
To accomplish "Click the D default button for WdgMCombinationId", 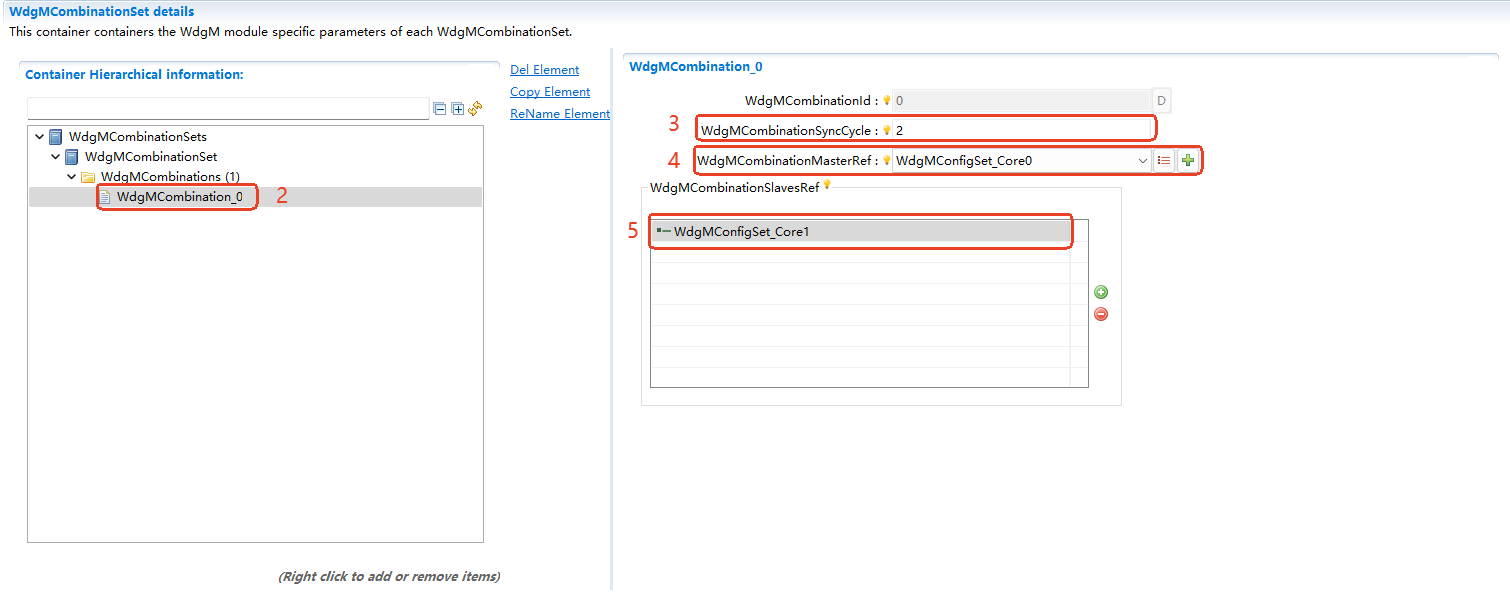I will pyautogui.click(x=1161, y=101).
